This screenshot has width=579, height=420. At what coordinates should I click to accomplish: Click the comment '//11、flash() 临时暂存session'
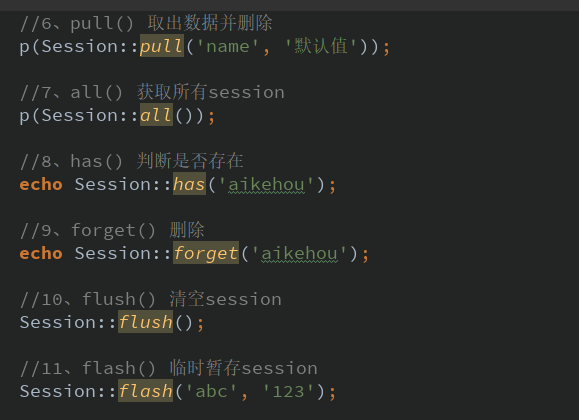[x=169, y=368]
